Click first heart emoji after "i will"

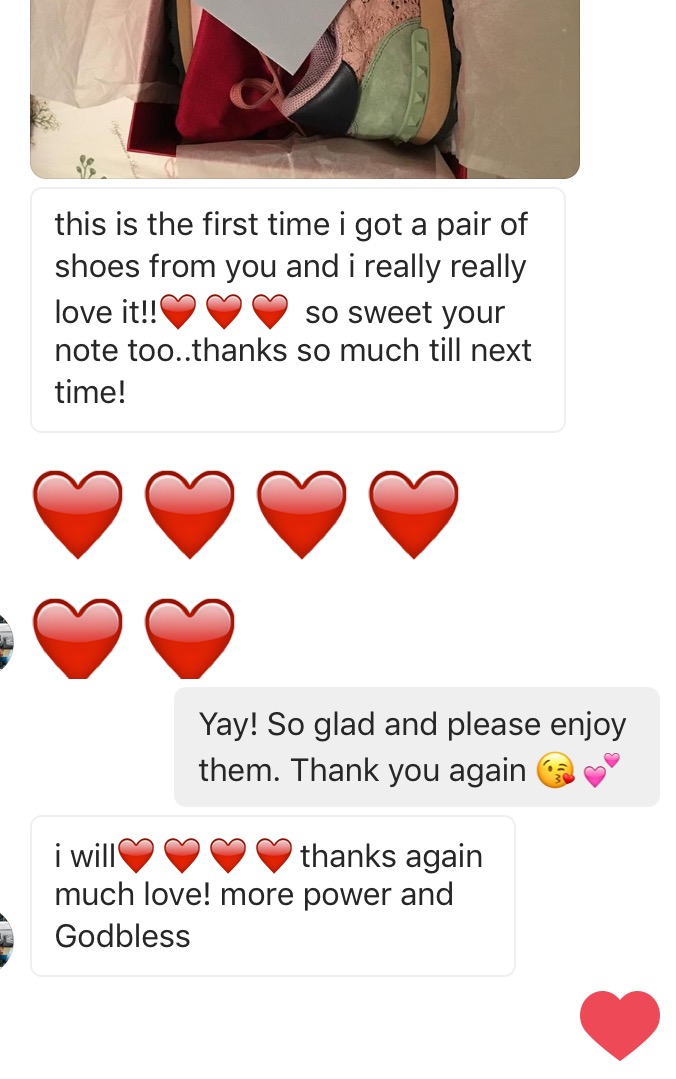click(136, 857)
